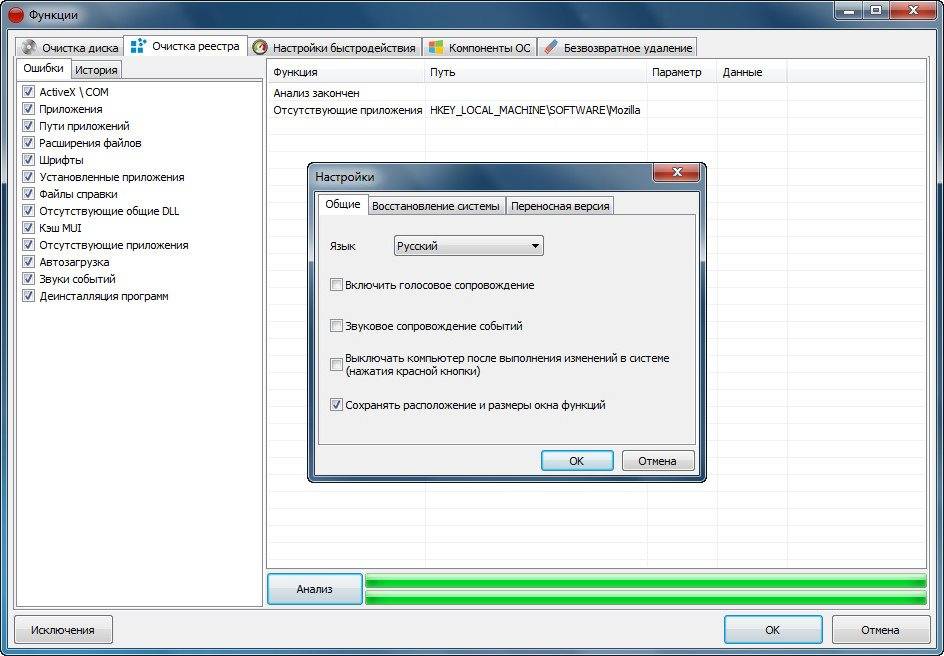Toggle Деинсталляция программ checkbox
Screen dimensions: 944x656
(x=28, y=296)
